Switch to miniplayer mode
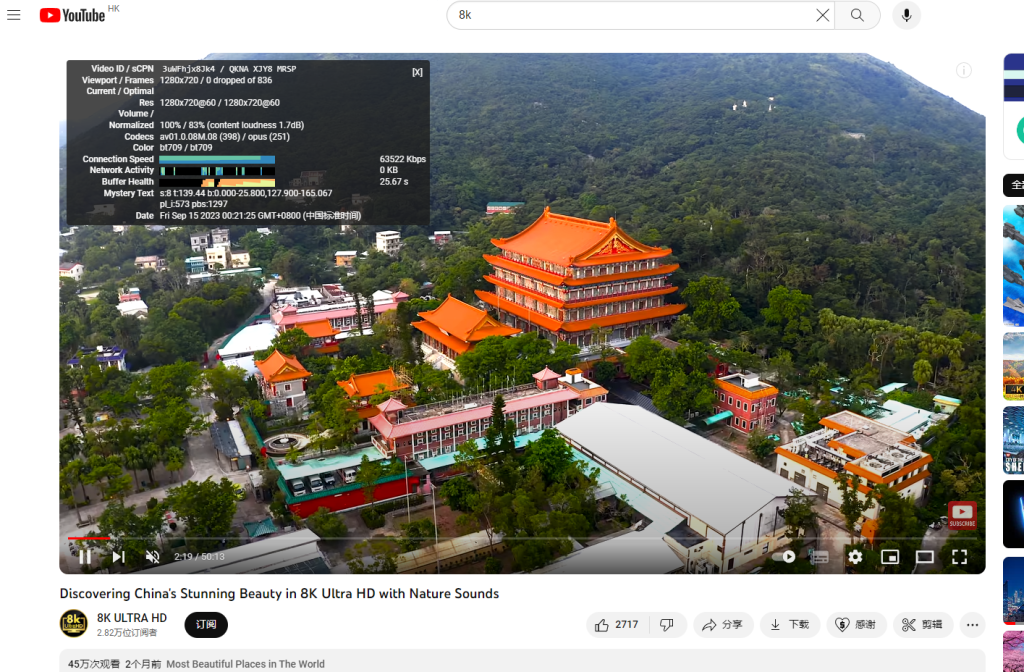The image size is (1024, 672). point(890,557)
